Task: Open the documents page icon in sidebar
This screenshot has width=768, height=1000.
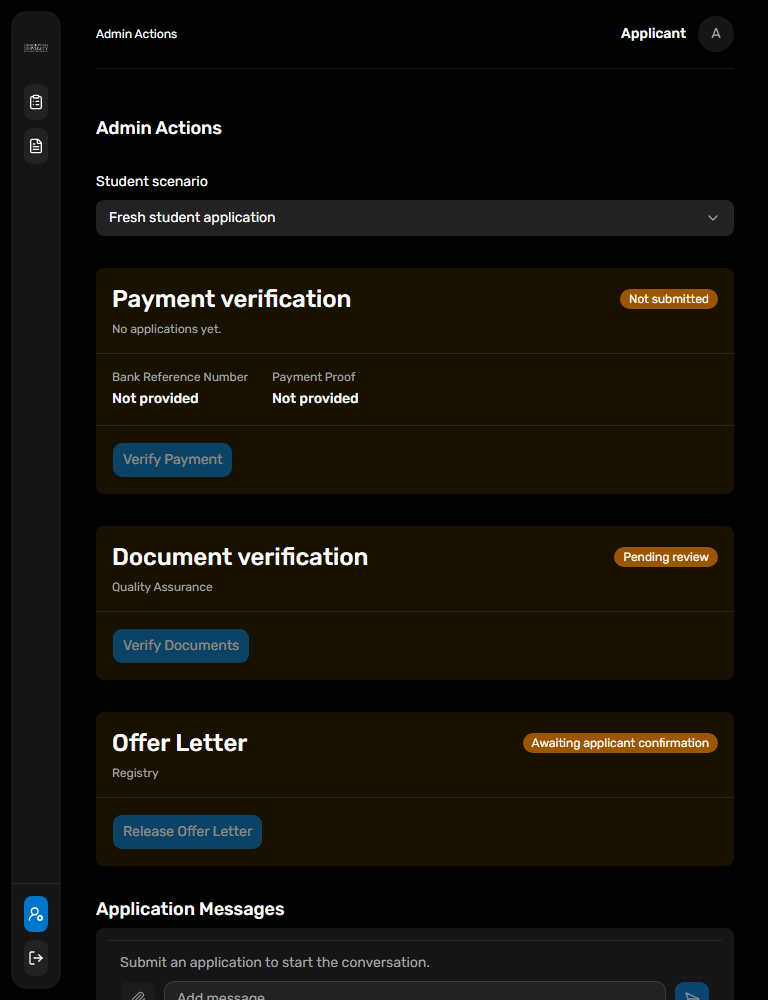Action: [36, 146]
